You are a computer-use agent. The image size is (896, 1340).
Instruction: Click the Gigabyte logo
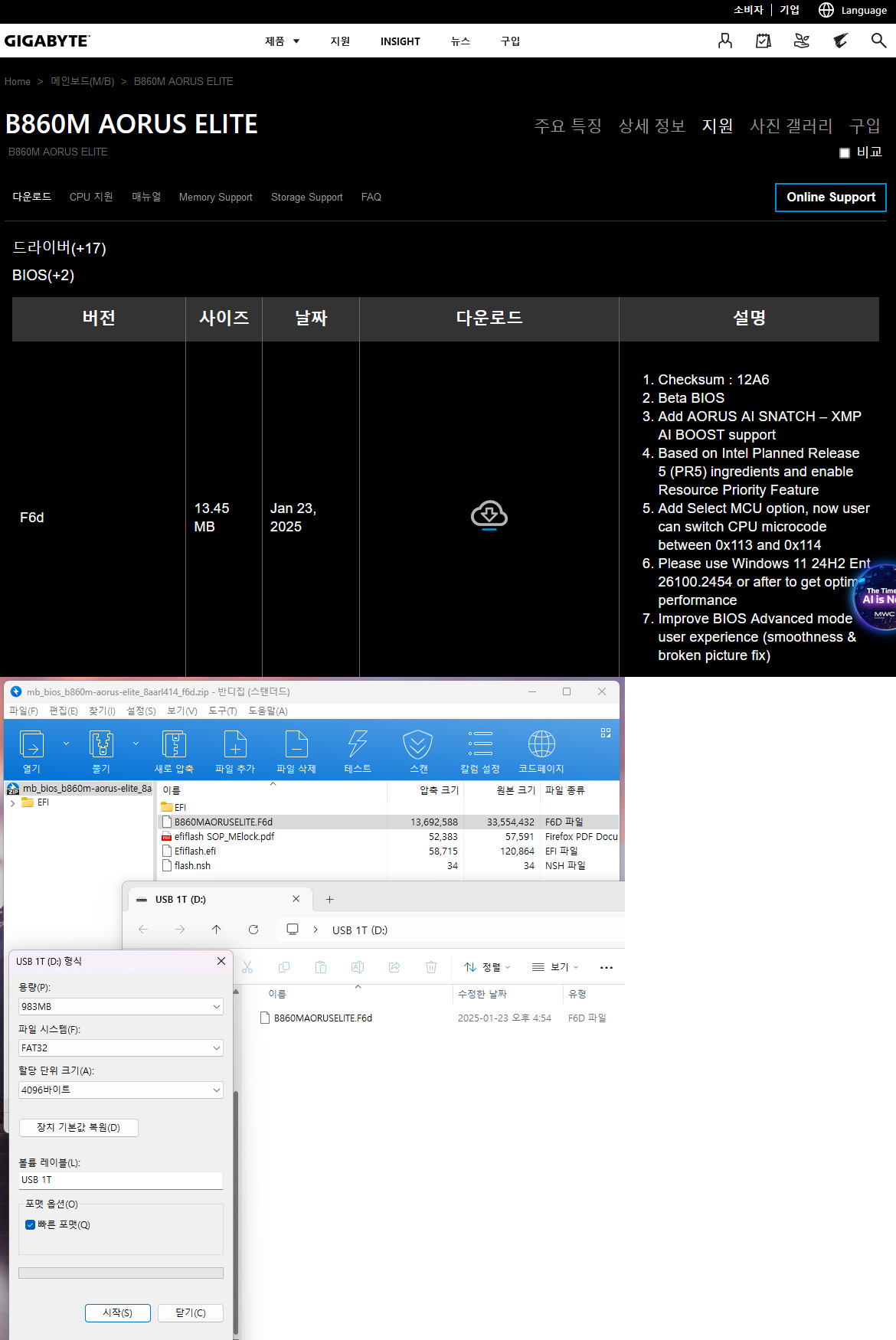click(47, 41)
